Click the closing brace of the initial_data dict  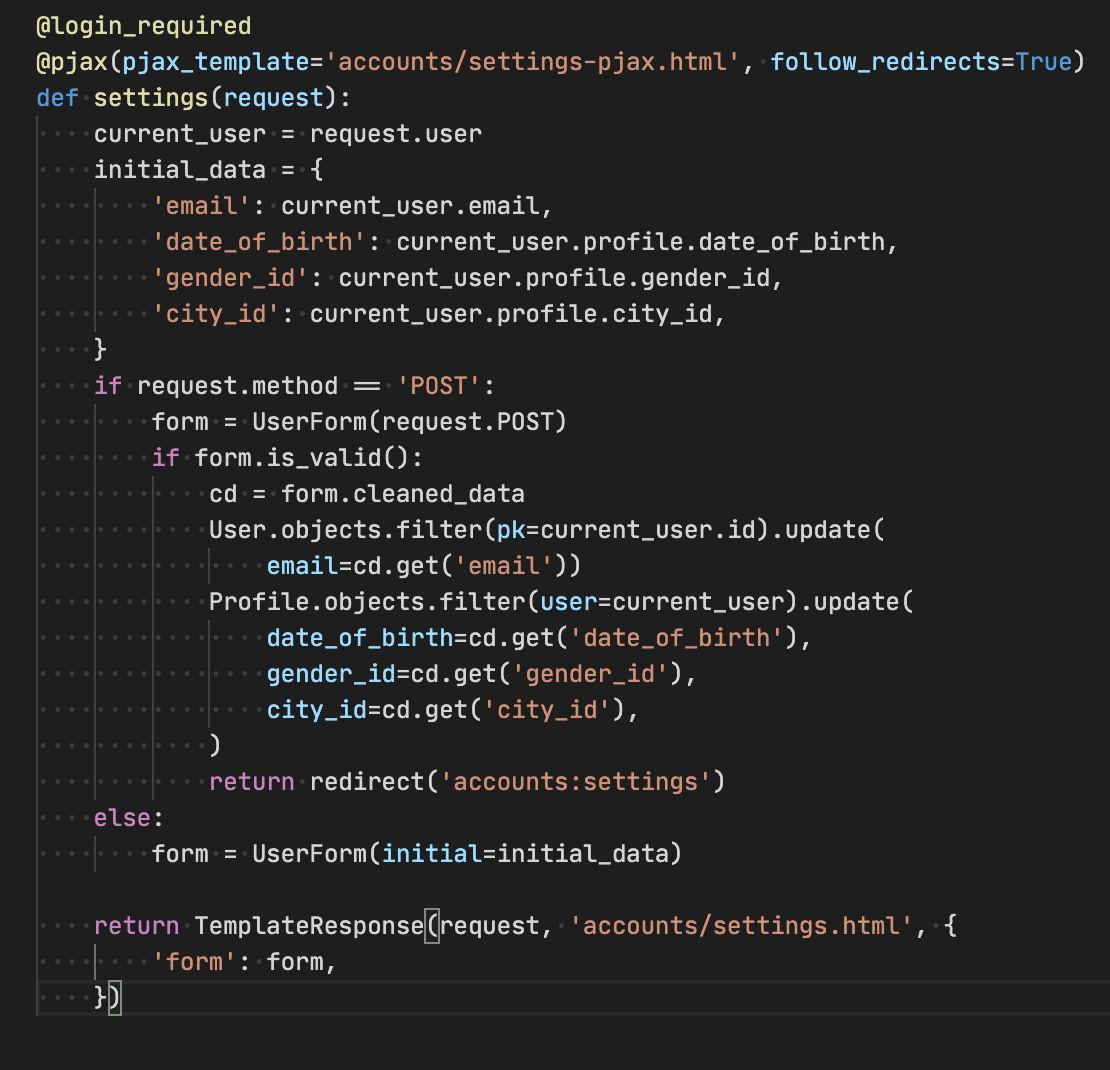(101, 349)
